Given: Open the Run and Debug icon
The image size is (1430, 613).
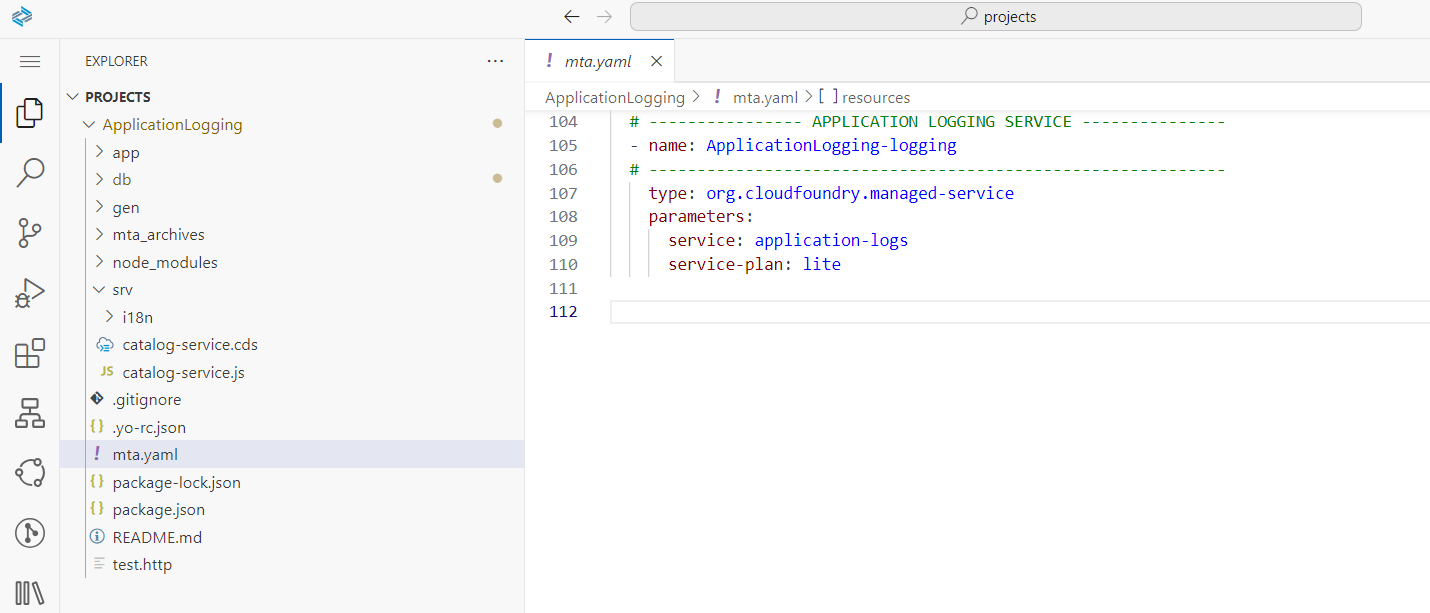Looking at the screenshot, I should [29, 293].
